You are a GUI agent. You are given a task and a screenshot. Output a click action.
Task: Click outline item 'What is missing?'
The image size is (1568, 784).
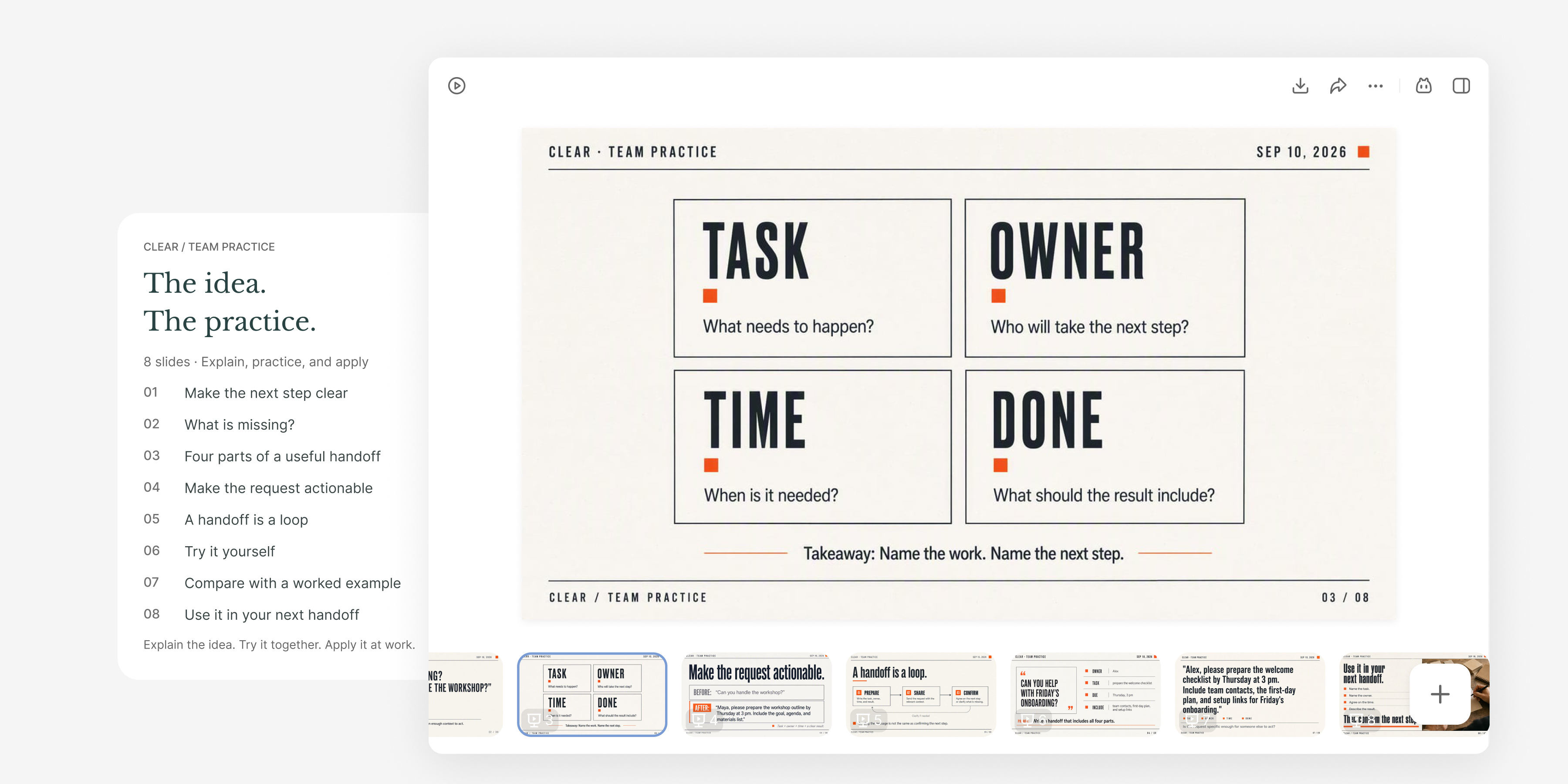[x=239, y=425]
